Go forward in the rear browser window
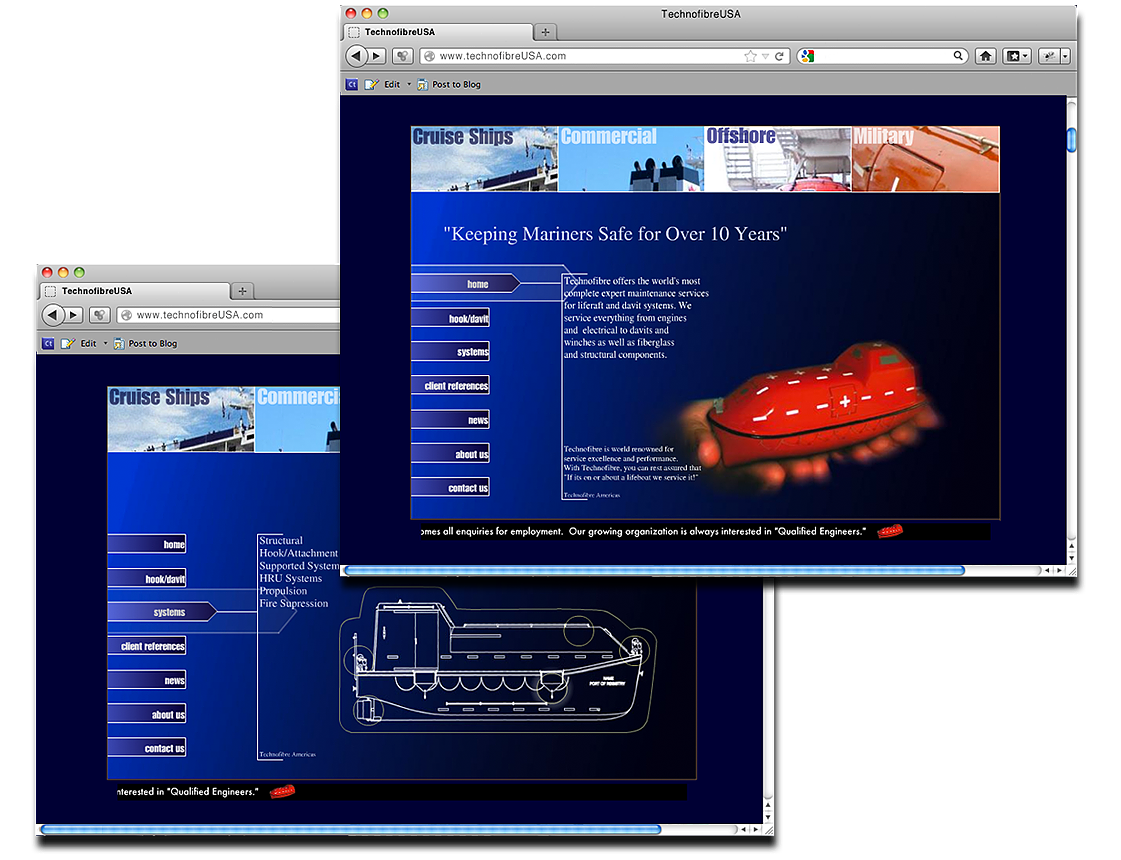The width and height of the screenshot is (1121, 860). point(73,315)
